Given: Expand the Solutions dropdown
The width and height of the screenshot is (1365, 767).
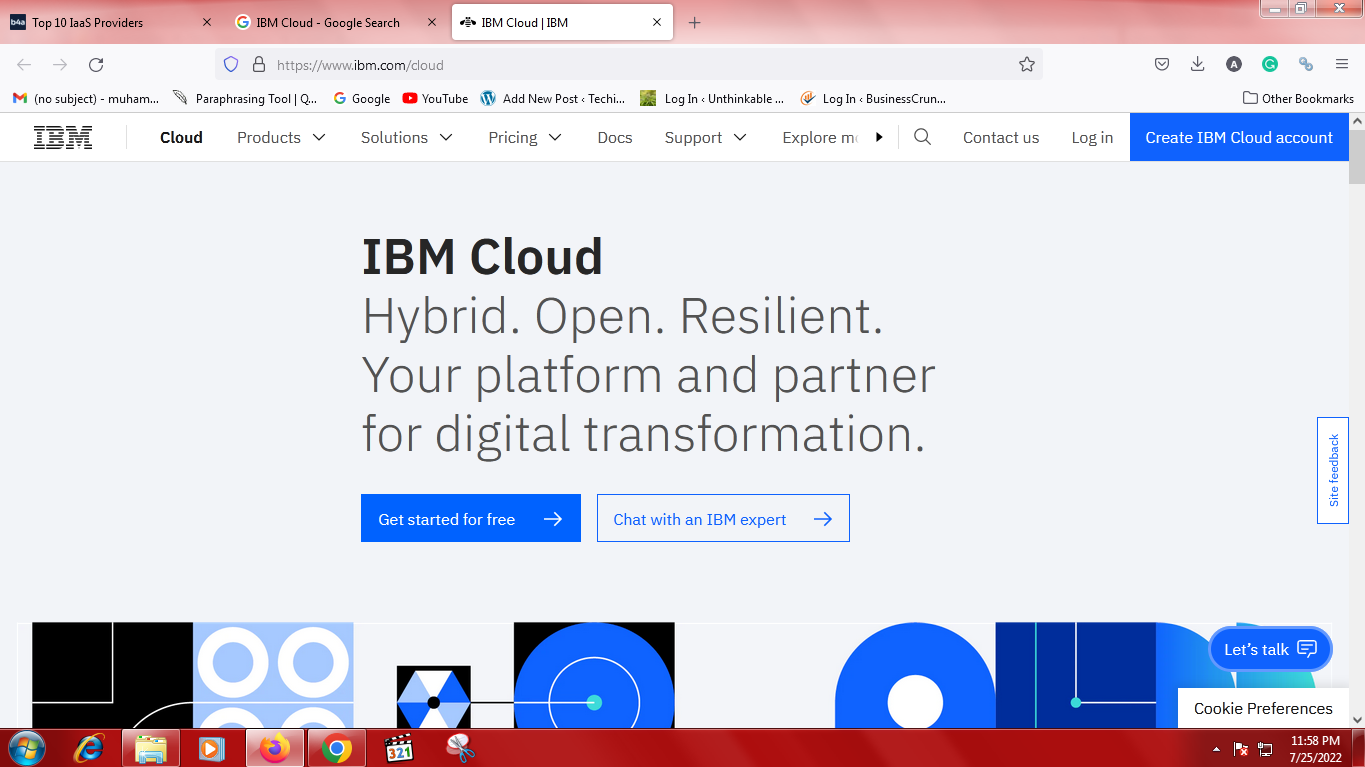Looking at the screenshot, I should point(407,137).
